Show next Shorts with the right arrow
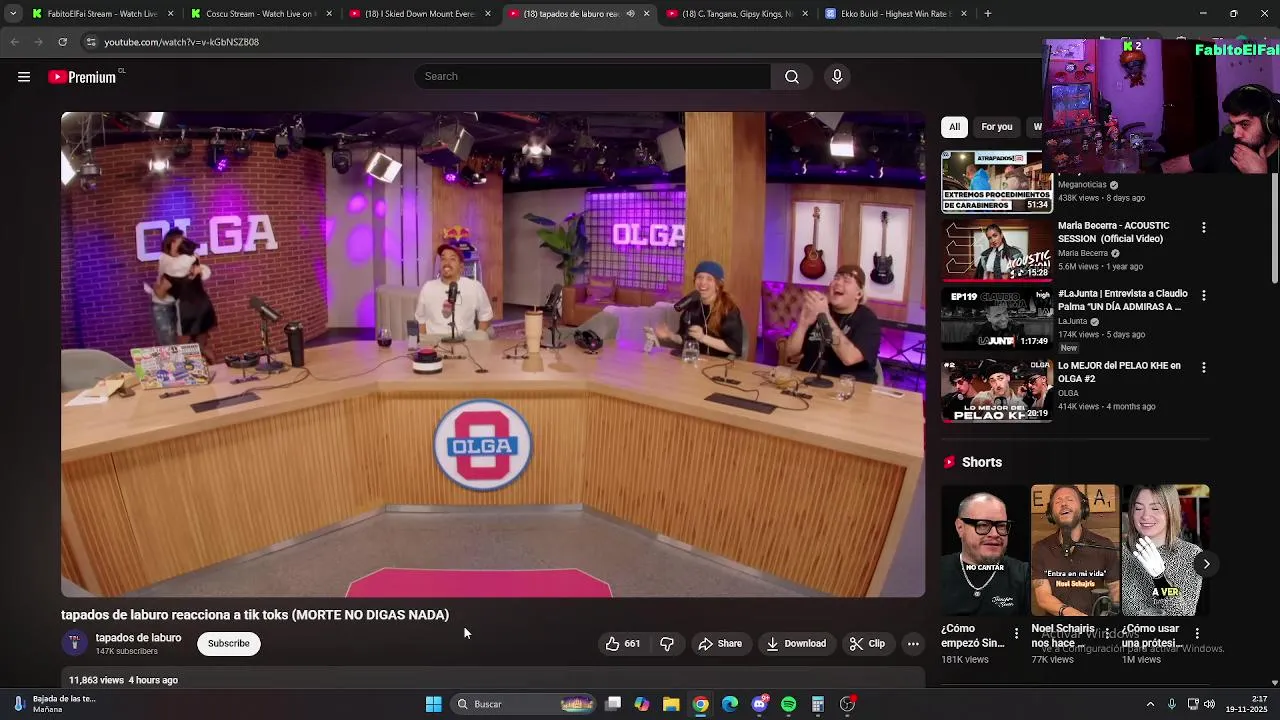Image resolution: width=1280 pixels, height=720 pixels. coord(1206,564)
